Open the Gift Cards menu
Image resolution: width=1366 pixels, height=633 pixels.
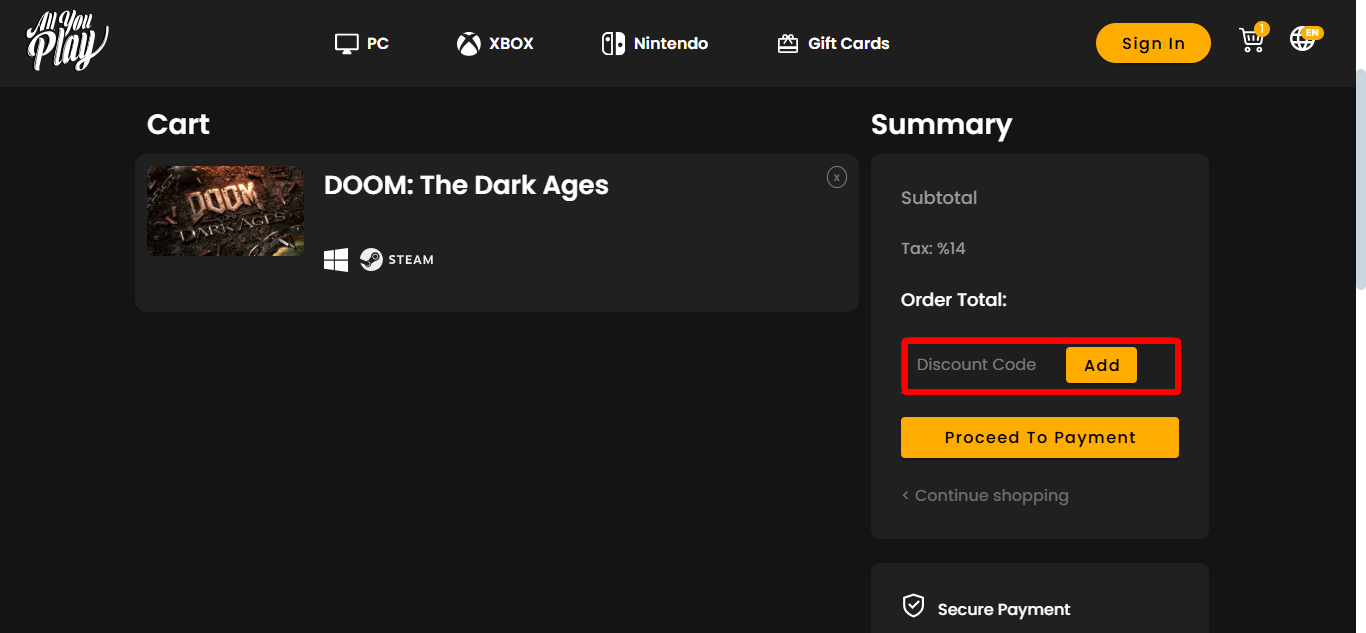coord(833,44)
